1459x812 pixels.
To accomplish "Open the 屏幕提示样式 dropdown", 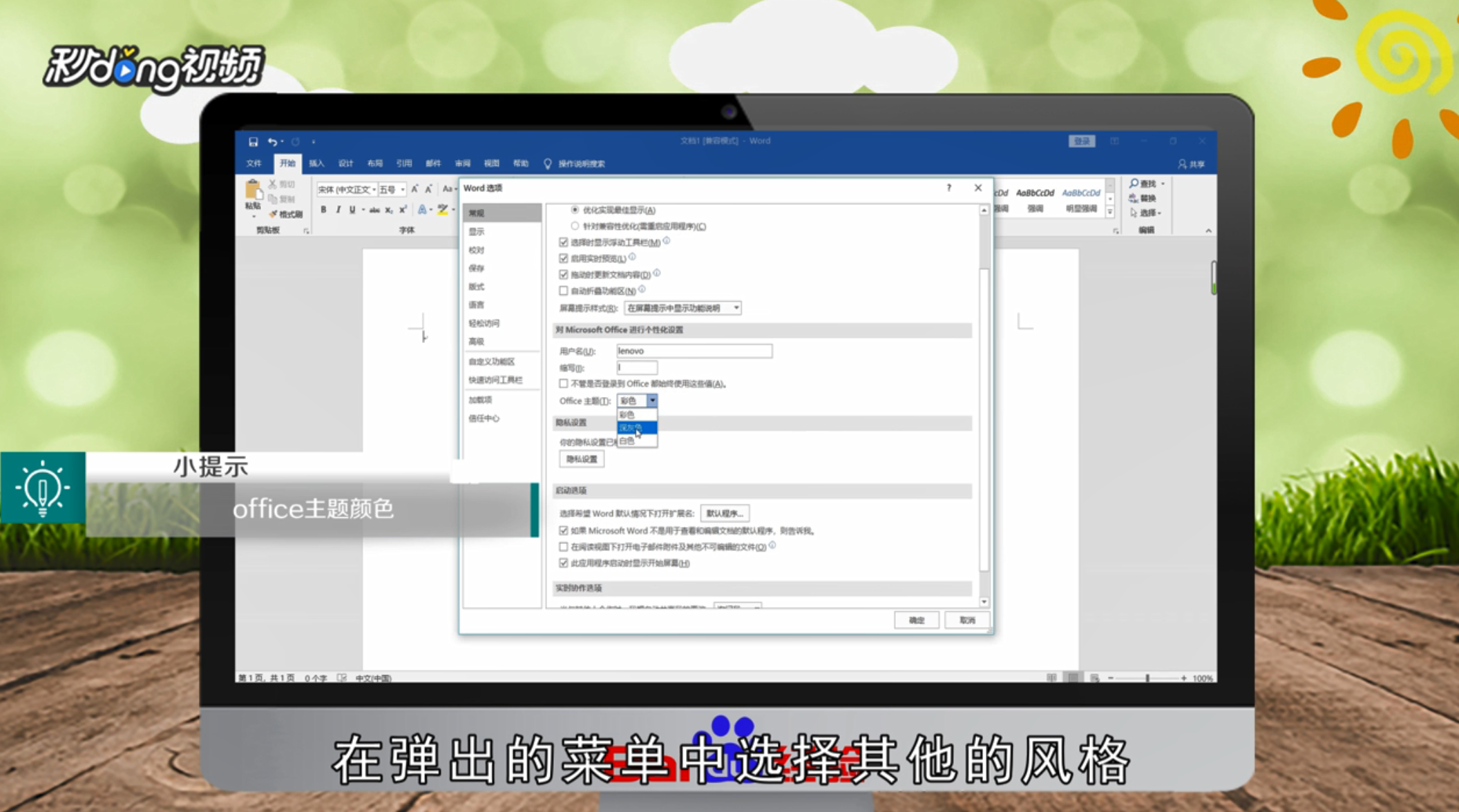I will 683,308.
